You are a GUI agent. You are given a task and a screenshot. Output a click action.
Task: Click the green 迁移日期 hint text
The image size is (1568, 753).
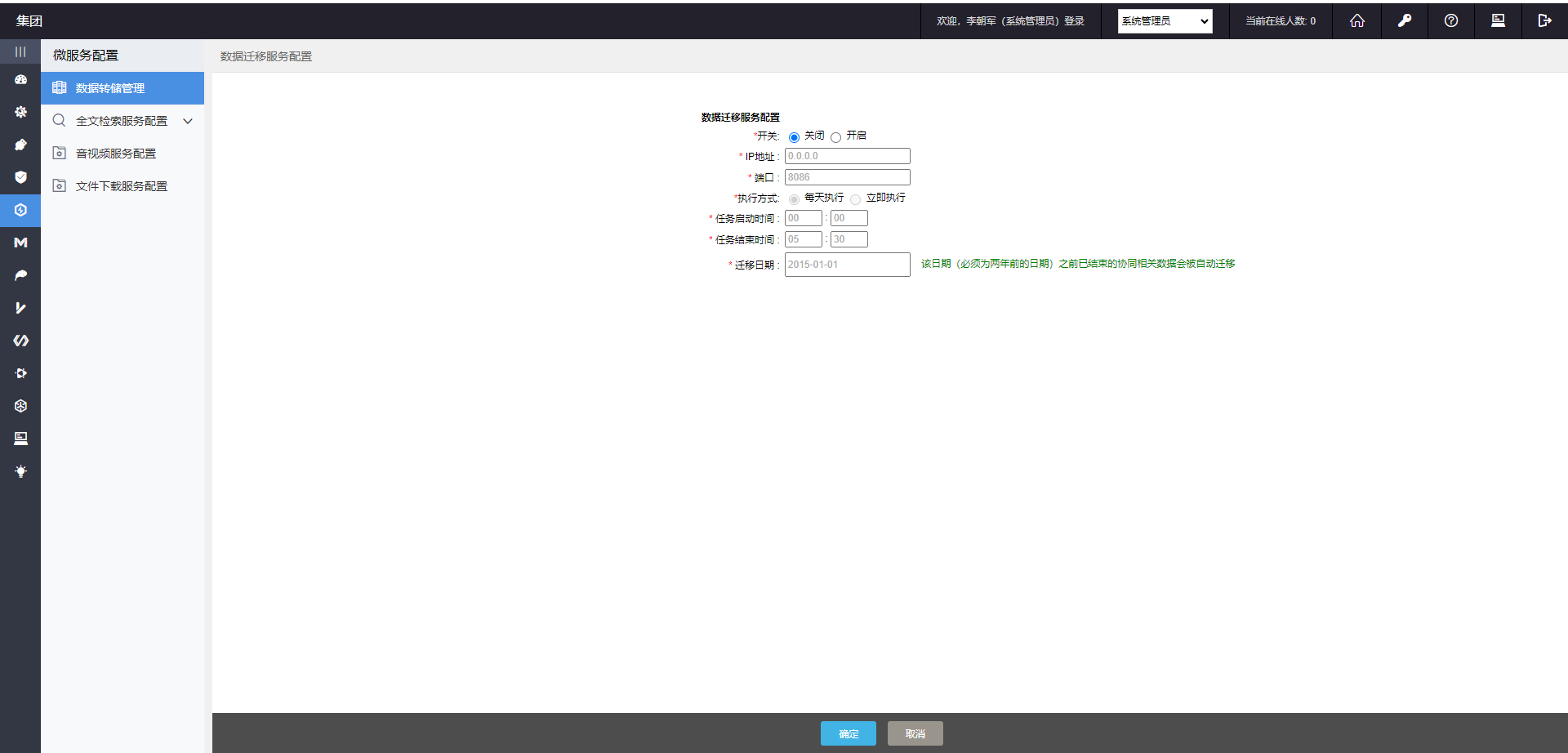click(x=1078, y=264)
